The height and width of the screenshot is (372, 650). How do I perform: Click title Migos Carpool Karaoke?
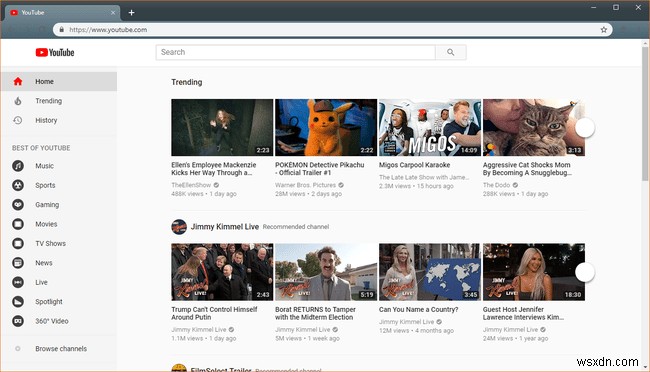tap(415, 165)
